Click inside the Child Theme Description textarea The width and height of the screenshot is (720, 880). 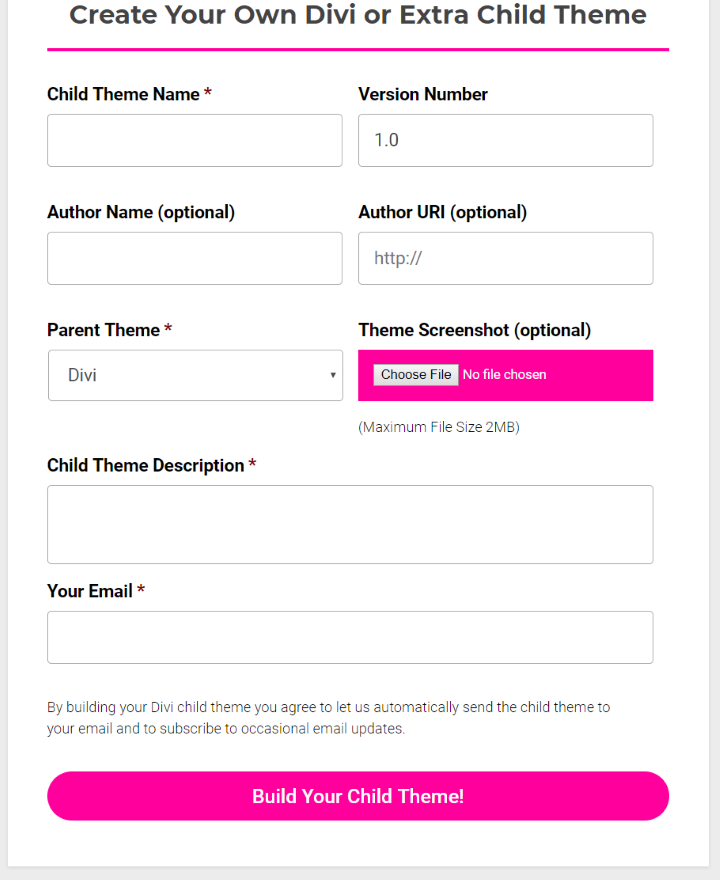point(350,524)
